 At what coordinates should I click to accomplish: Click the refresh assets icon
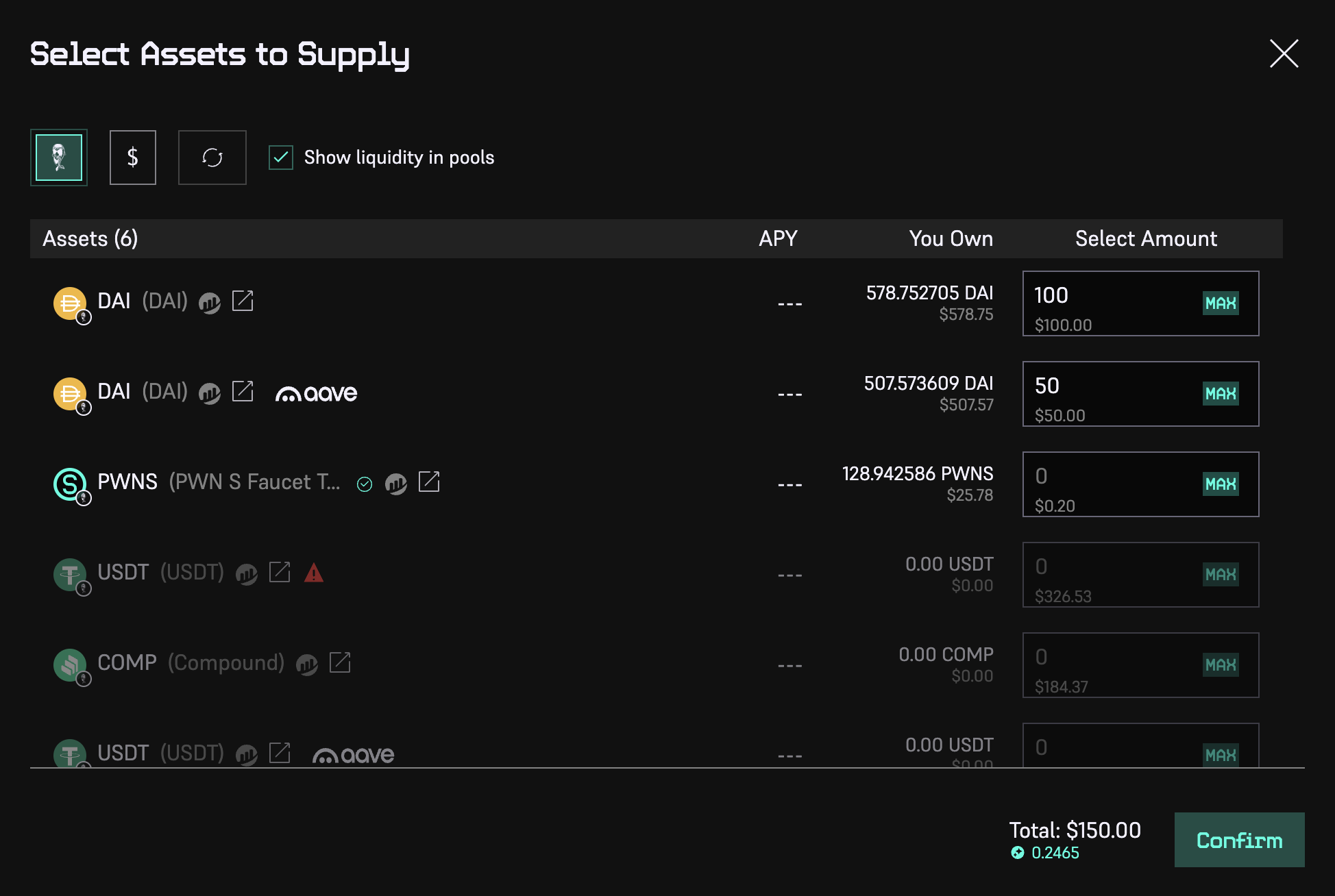(x=212, y=158)
